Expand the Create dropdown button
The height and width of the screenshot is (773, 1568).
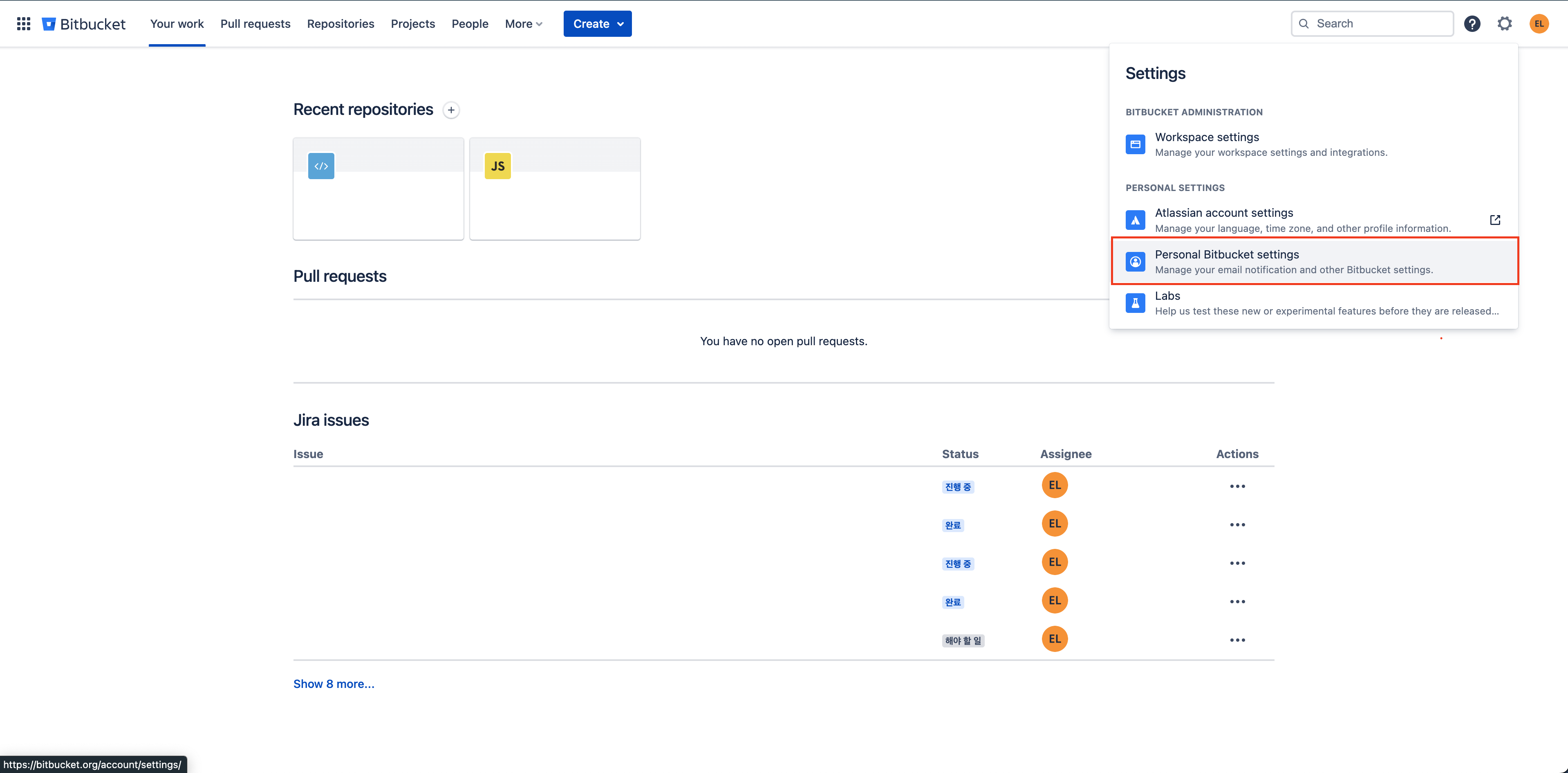tap(597, 24)
